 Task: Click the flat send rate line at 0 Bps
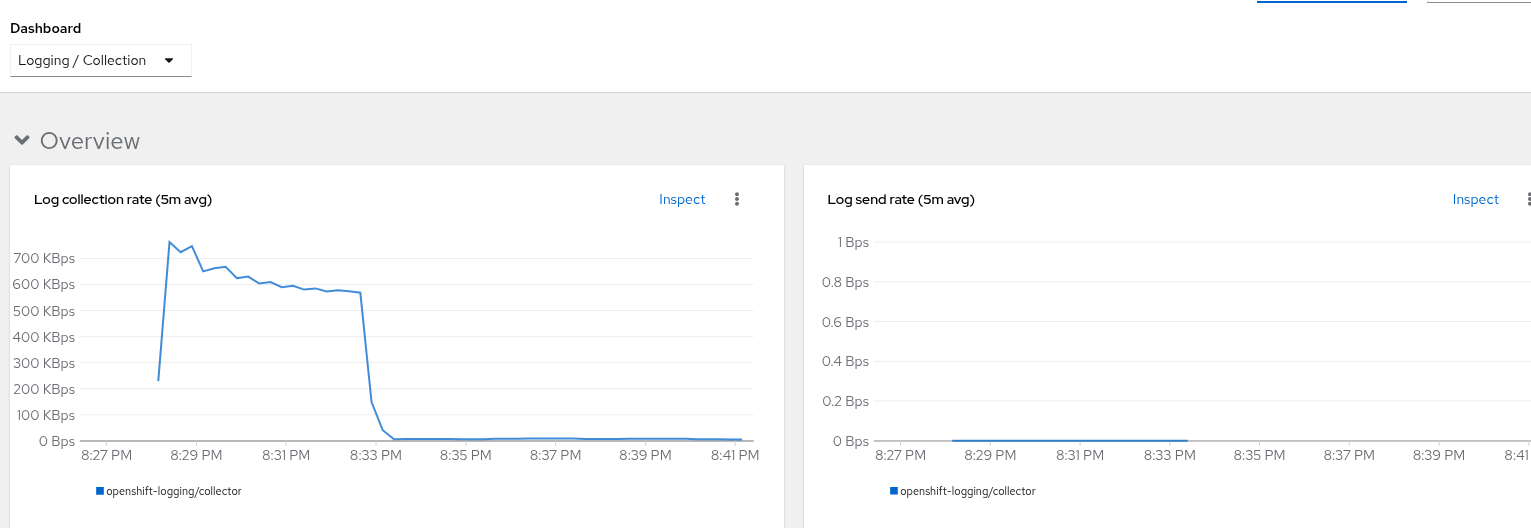tap(1070, 440)
